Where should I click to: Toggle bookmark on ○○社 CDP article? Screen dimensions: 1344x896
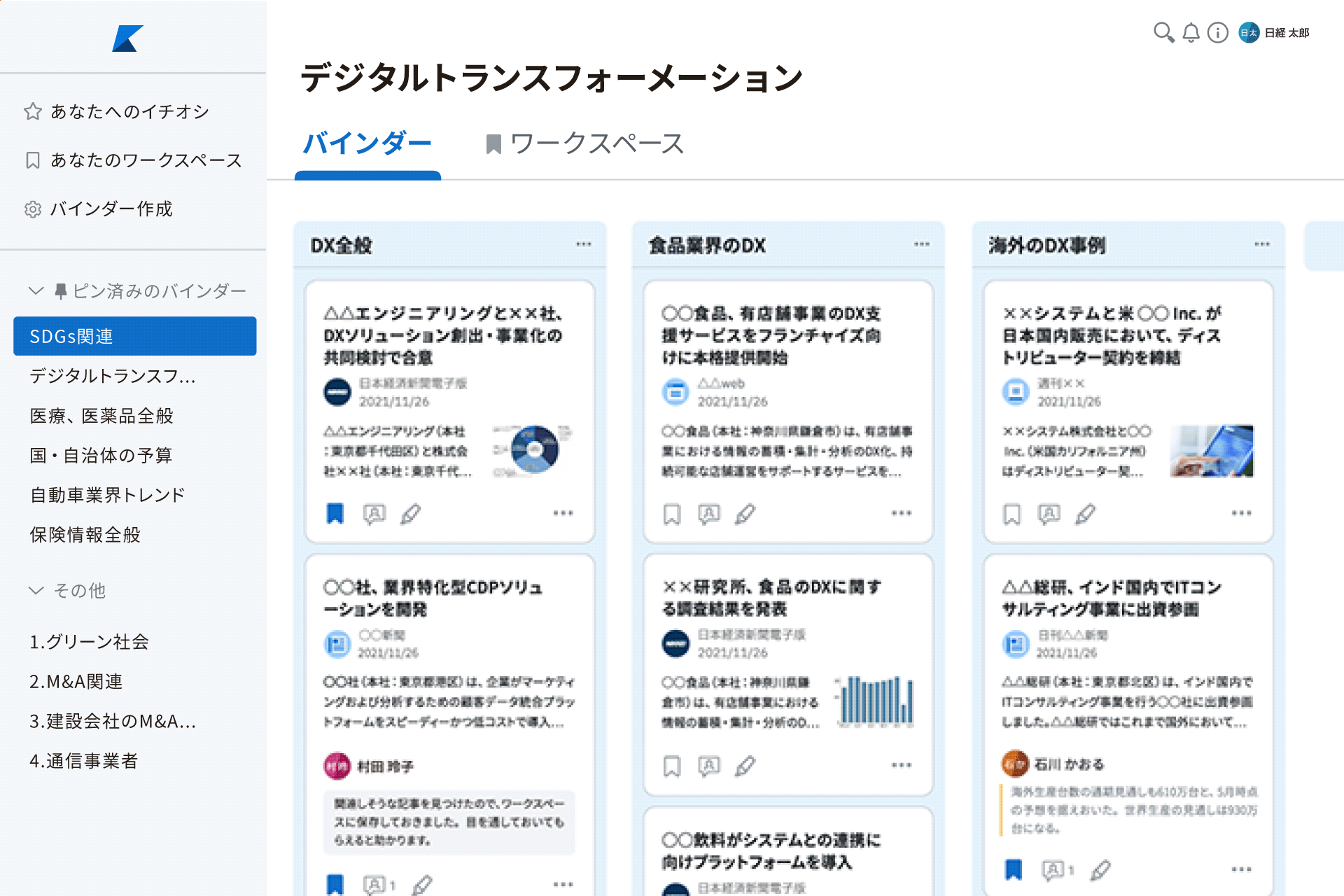(x=335, y=885)
